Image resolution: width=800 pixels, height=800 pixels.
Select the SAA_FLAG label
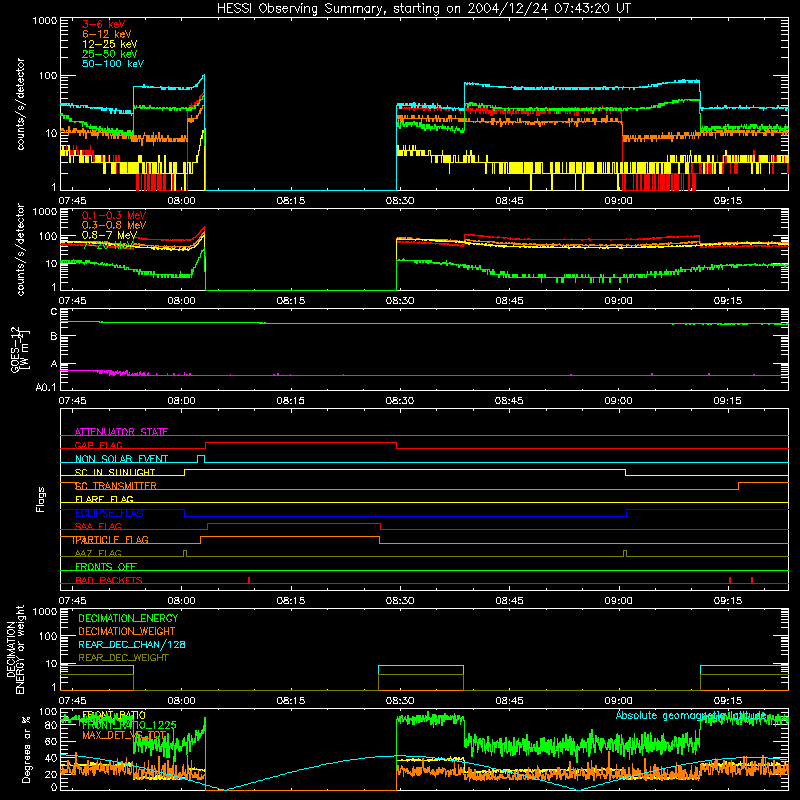(98, 527)
